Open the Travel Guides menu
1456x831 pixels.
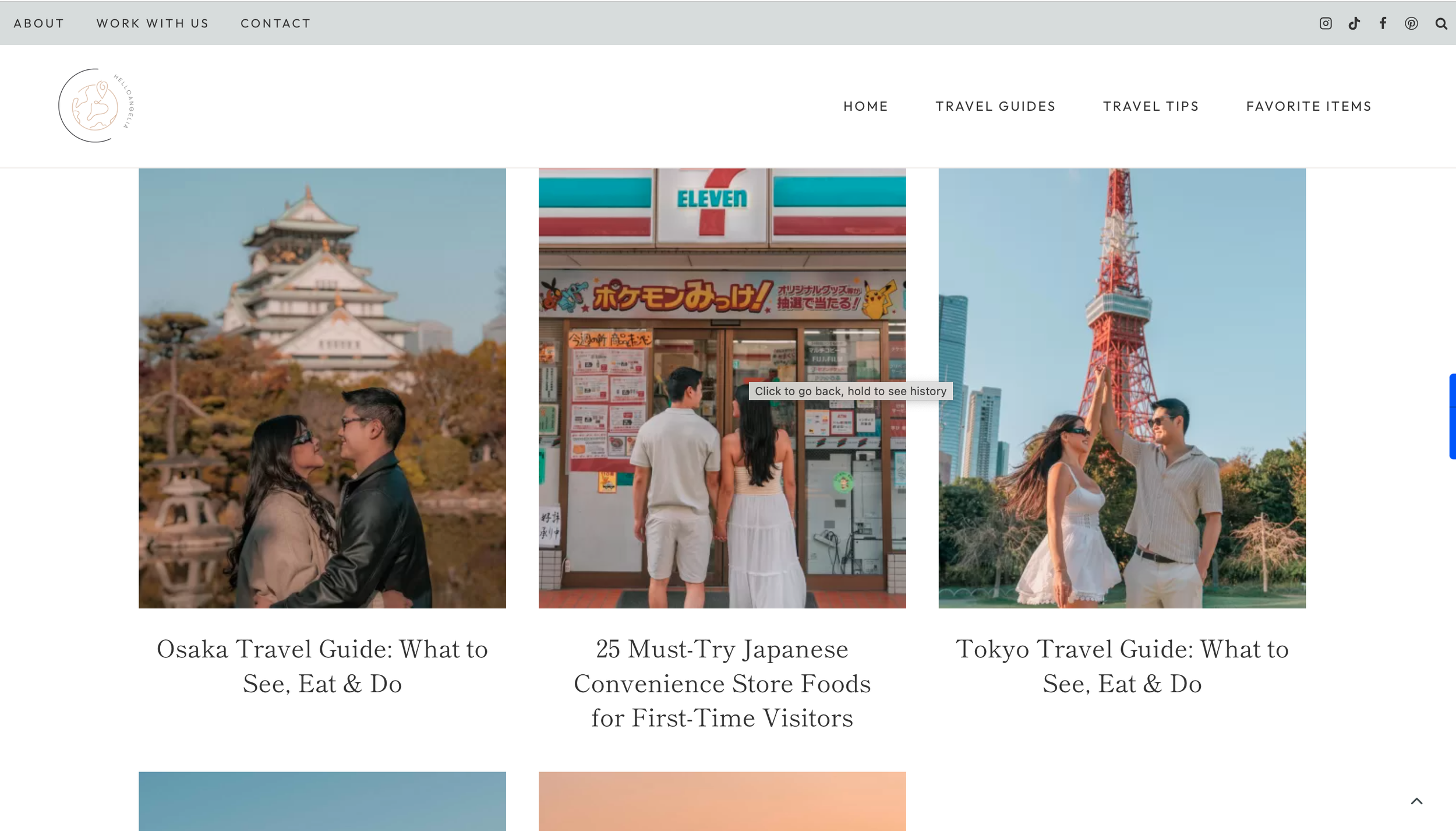(995, 106)
